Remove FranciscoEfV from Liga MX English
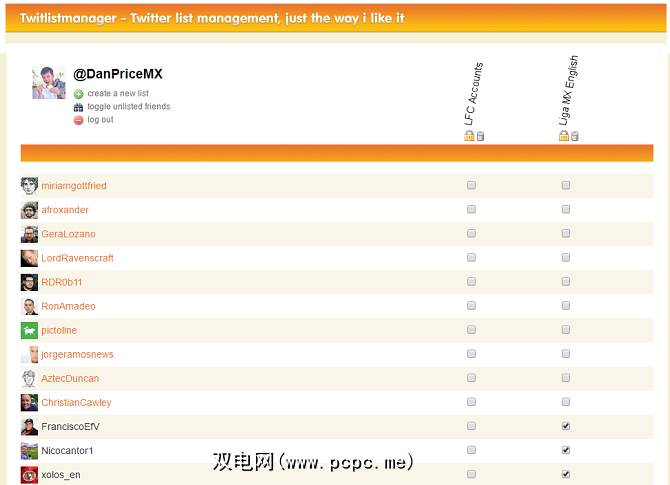Viewport: 670px width, 485px height. click(x=566, y=426)
